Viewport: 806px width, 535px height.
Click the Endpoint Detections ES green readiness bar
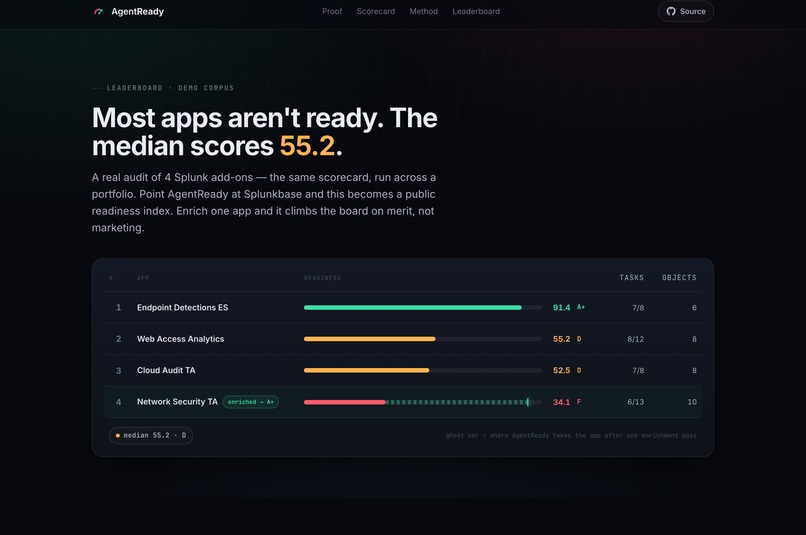click(413, 307)
